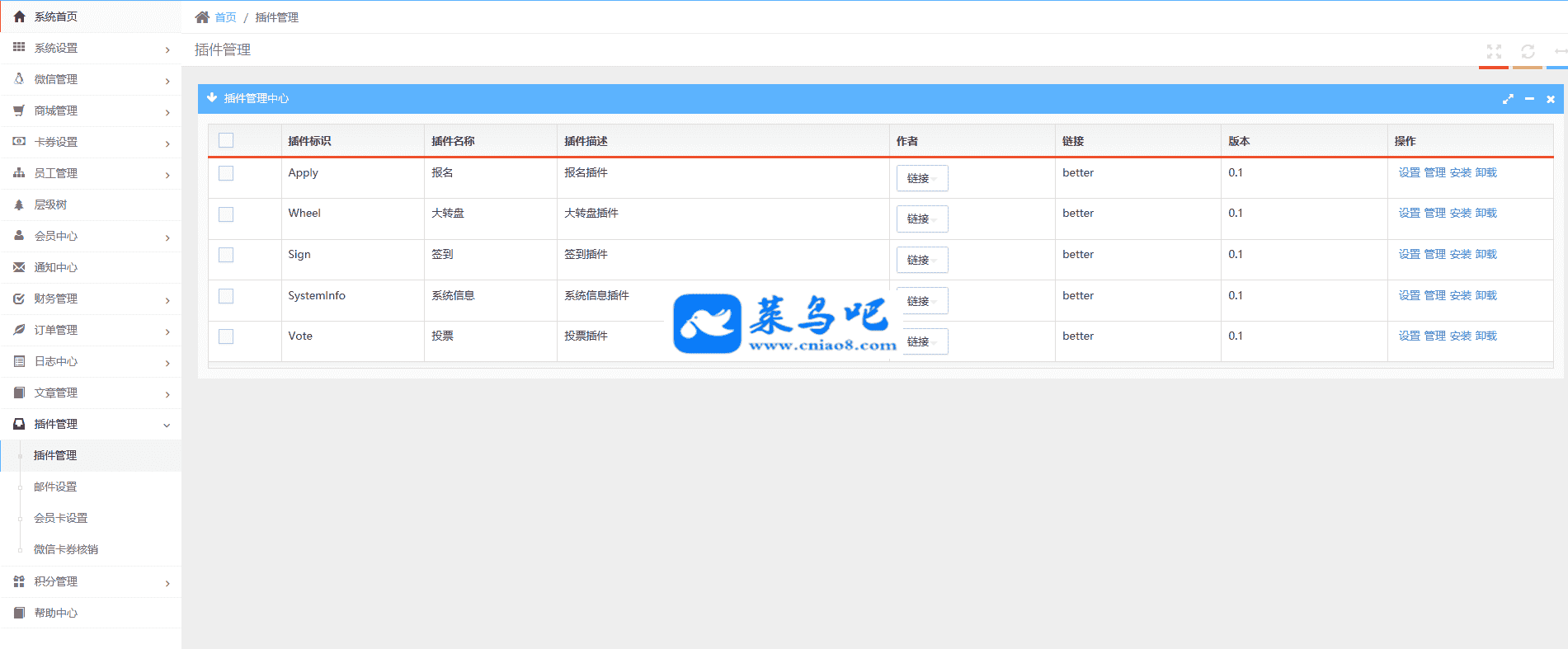Toggle the select-all checkbox in the table header
Viewport: 1568px width, 649px height.
coord(226,140)
